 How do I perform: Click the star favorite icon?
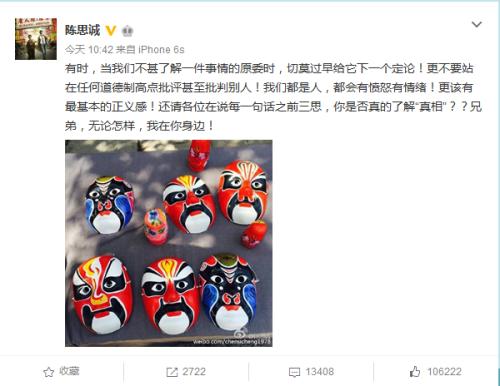49,372
